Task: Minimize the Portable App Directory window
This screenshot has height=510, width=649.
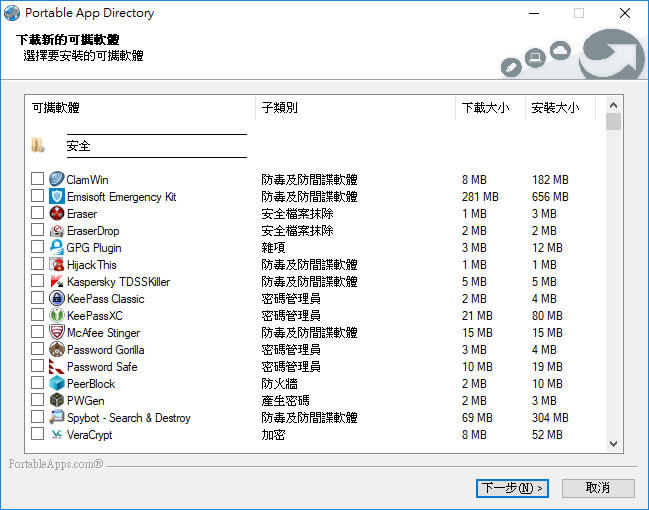Action: click(x=534, y=13)
